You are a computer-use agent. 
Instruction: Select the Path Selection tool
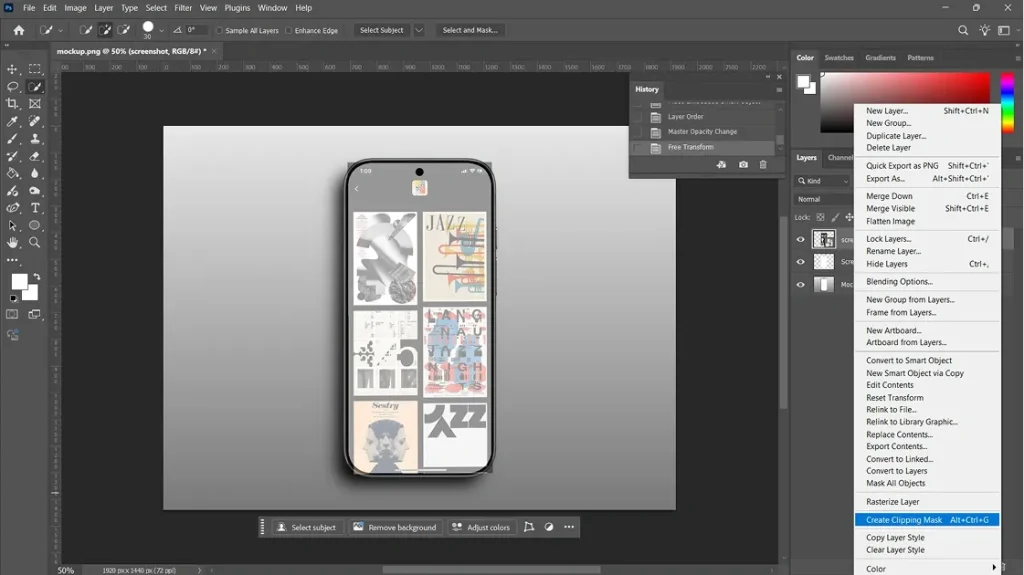12,225
